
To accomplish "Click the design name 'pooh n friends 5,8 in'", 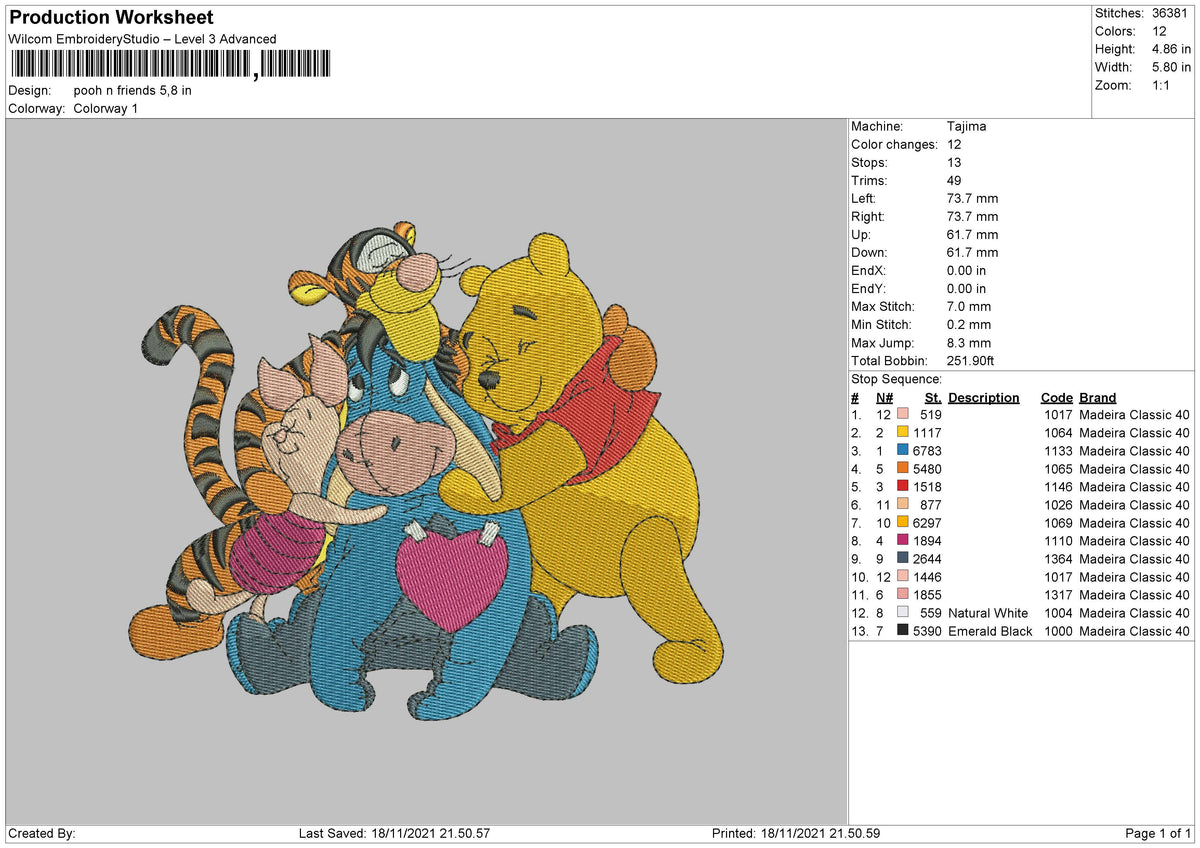I will 133,90.
